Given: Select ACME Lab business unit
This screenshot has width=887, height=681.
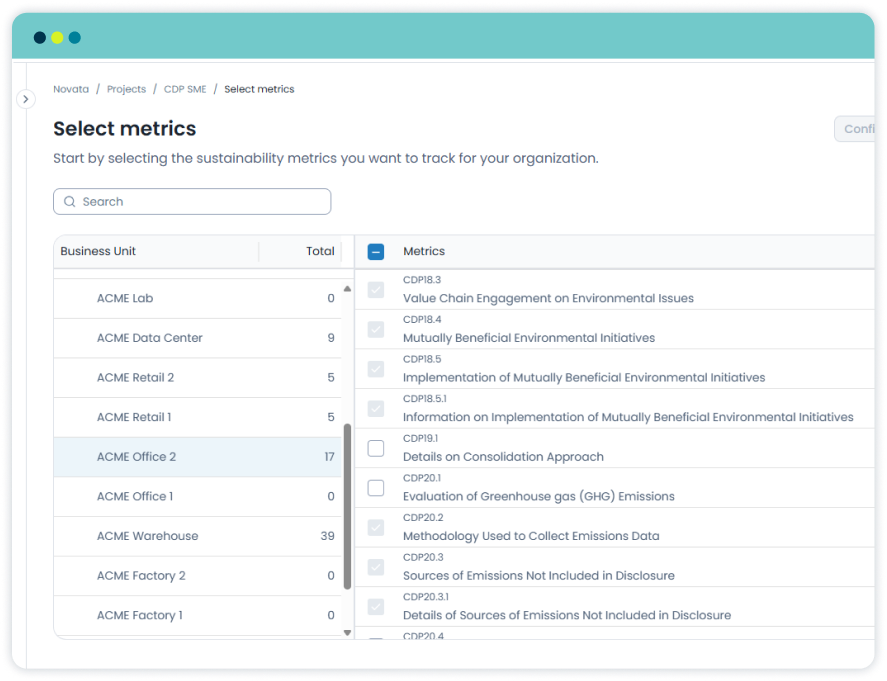Looking at the screenshot, I should click(x=197, y=299).
